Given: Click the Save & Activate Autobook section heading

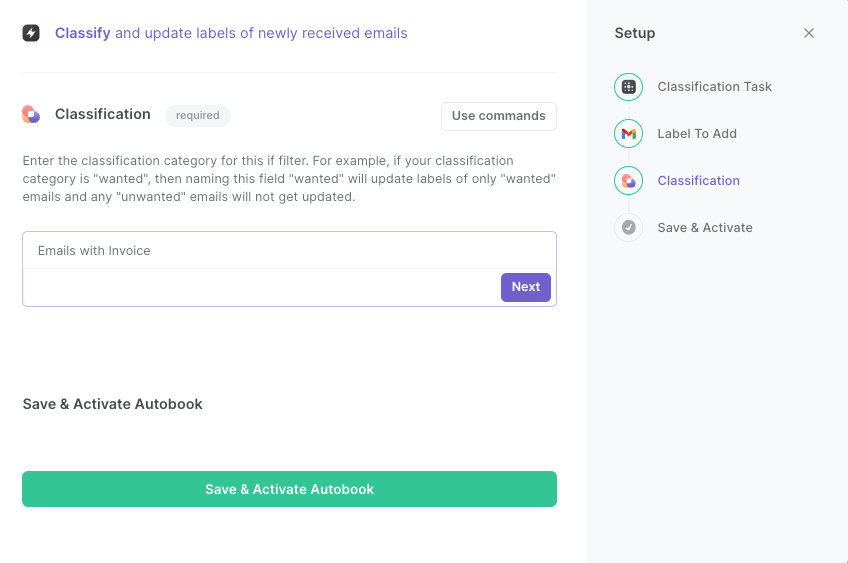Looking at the screenshot, I should point(112,404).
